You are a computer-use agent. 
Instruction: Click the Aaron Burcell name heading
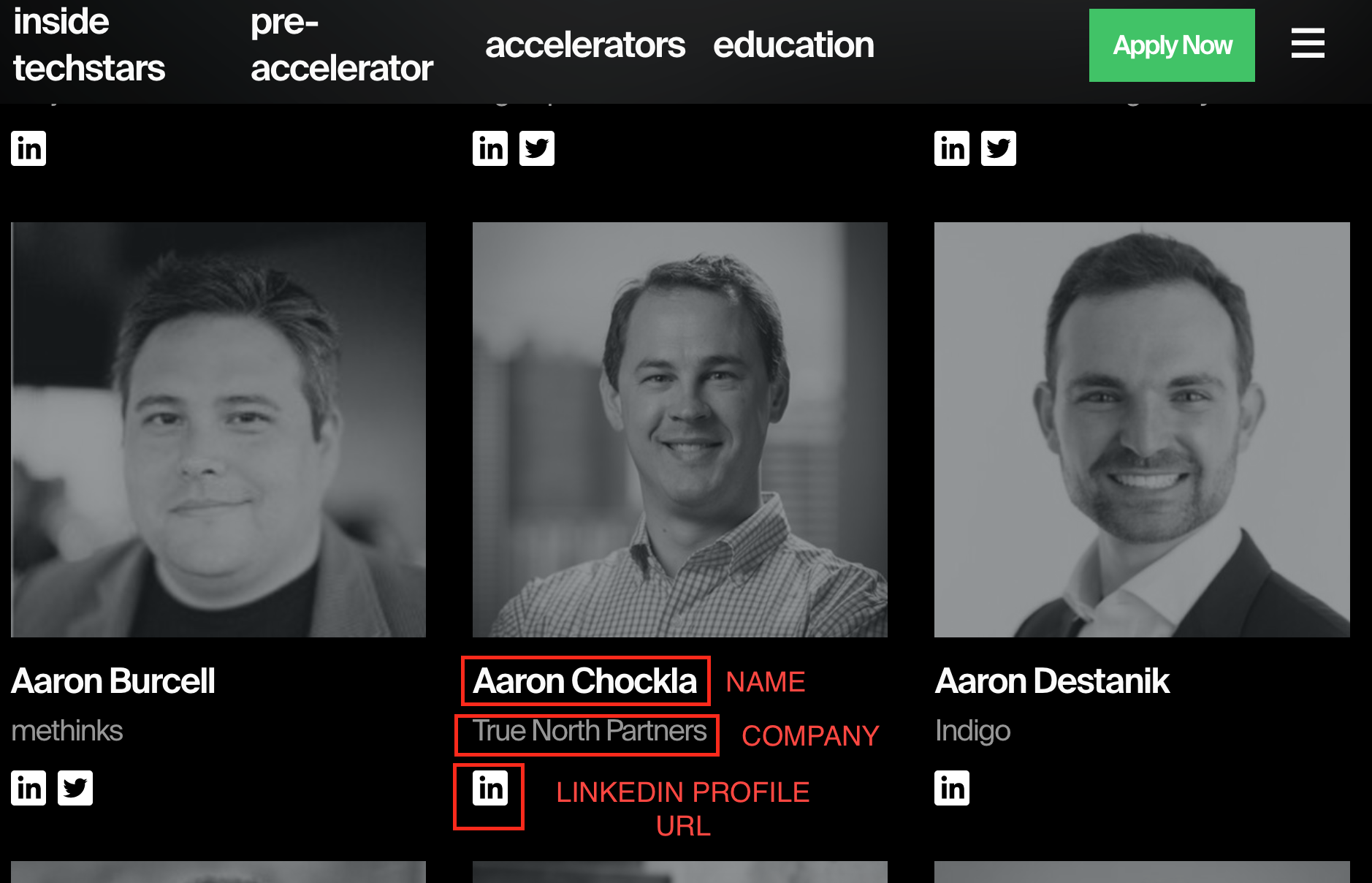tap(113, 681)
